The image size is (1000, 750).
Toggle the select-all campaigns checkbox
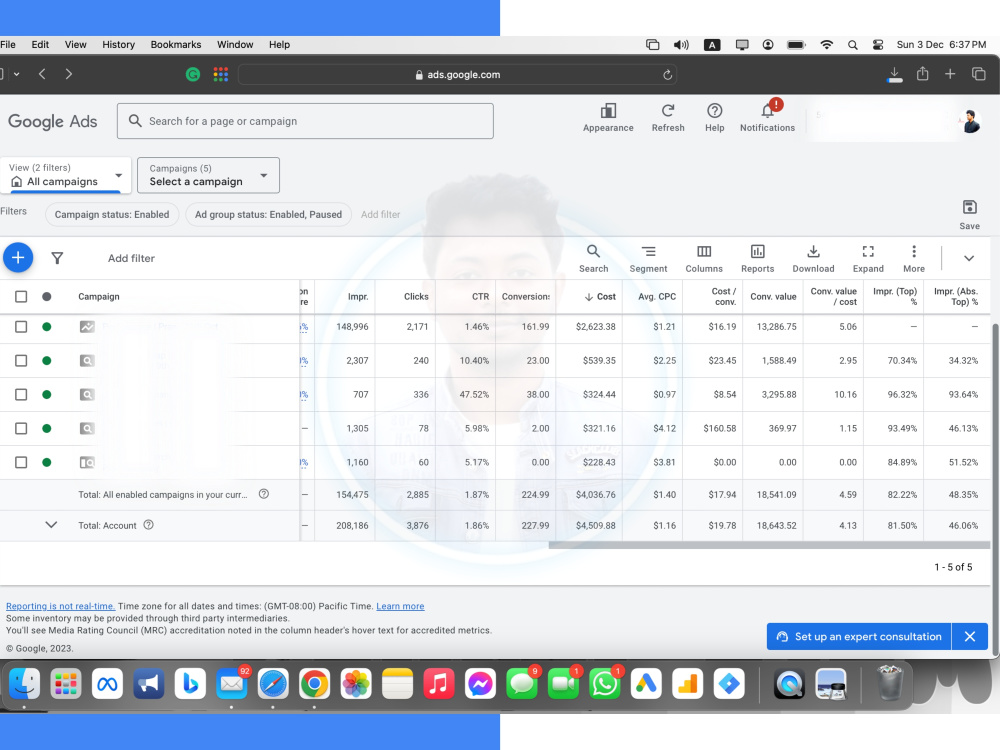(x=21, y=297)
